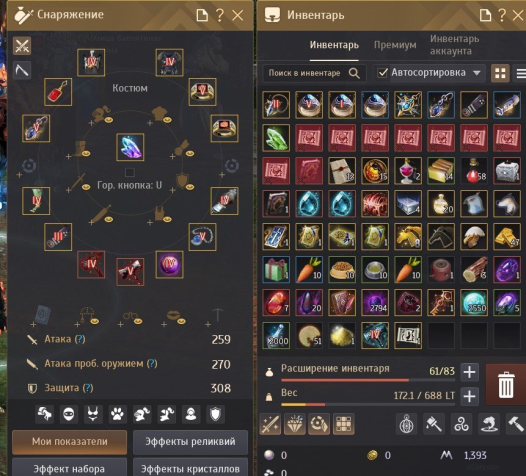Click the trash bin delete icon

pos(506,385)
